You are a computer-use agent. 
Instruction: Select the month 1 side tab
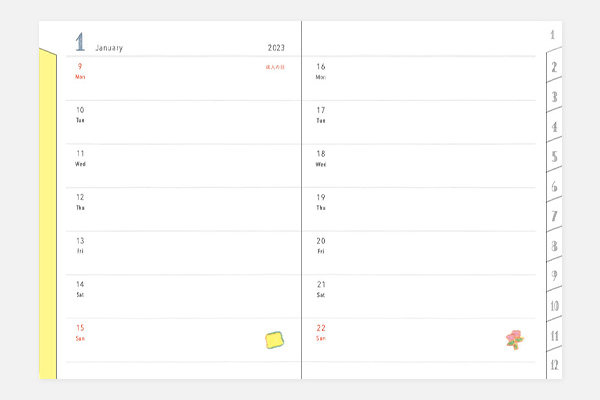553,35
